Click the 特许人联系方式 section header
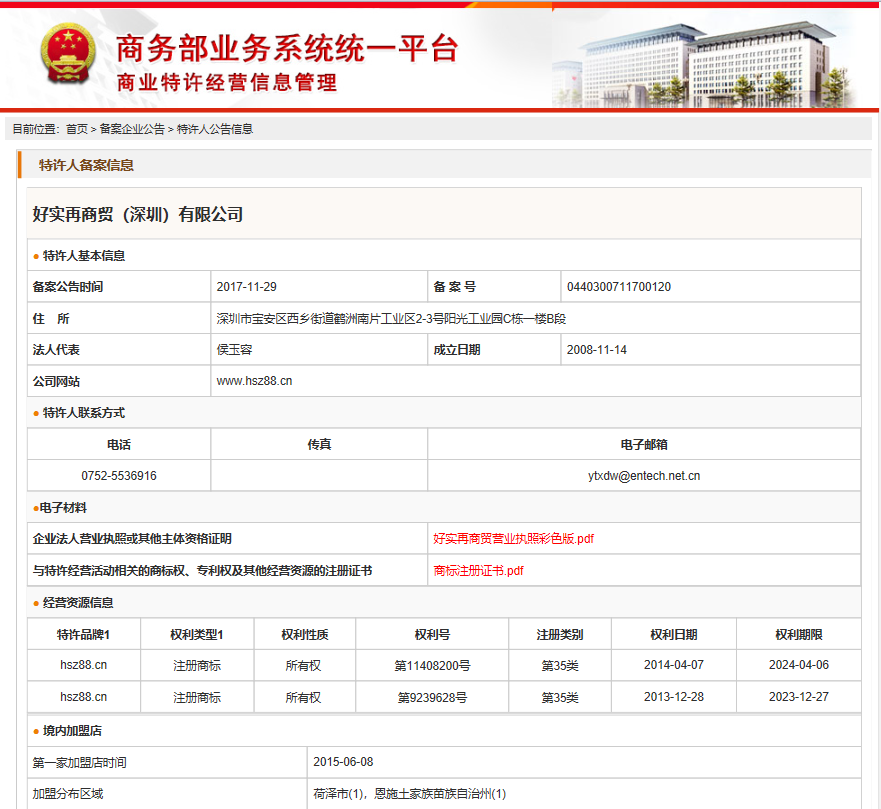The image size is (881, 809). pyautogui.click(x=84, y=413)
